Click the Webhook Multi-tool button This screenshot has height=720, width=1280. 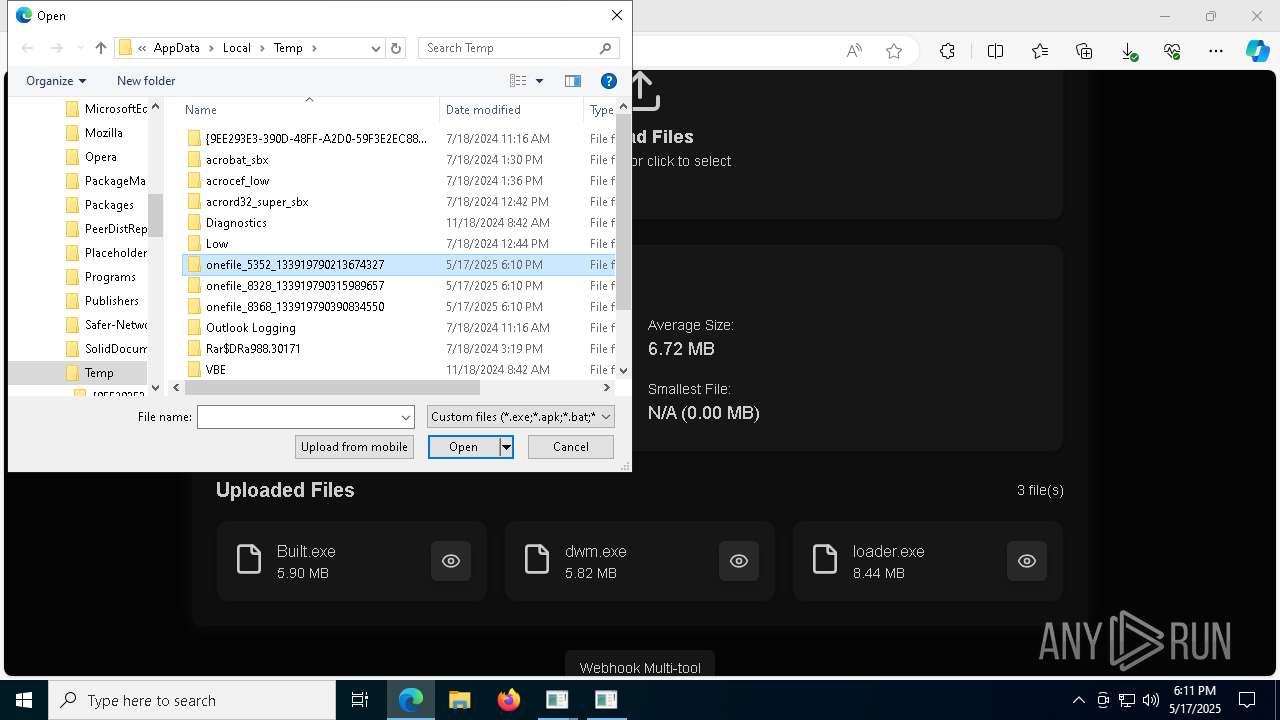point(640,667)
